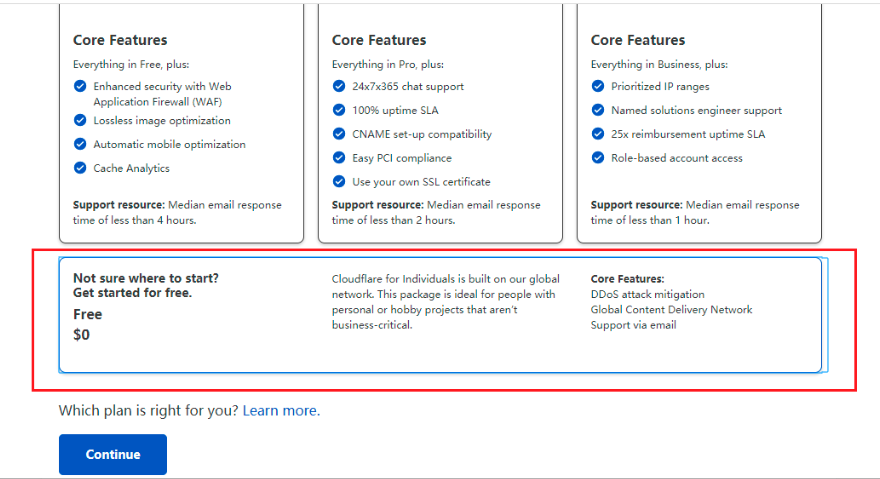Click the DDoS attack mitigation feature text
The image size is (880, 479).
pos(647,294)
